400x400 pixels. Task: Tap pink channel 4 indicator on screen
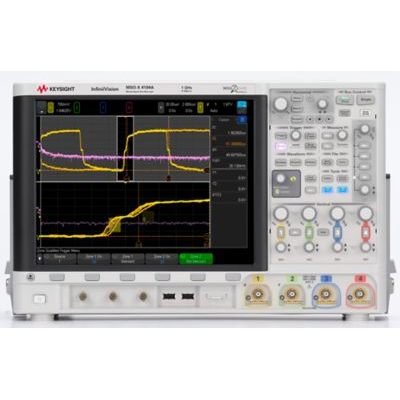(x=129, y=107)
